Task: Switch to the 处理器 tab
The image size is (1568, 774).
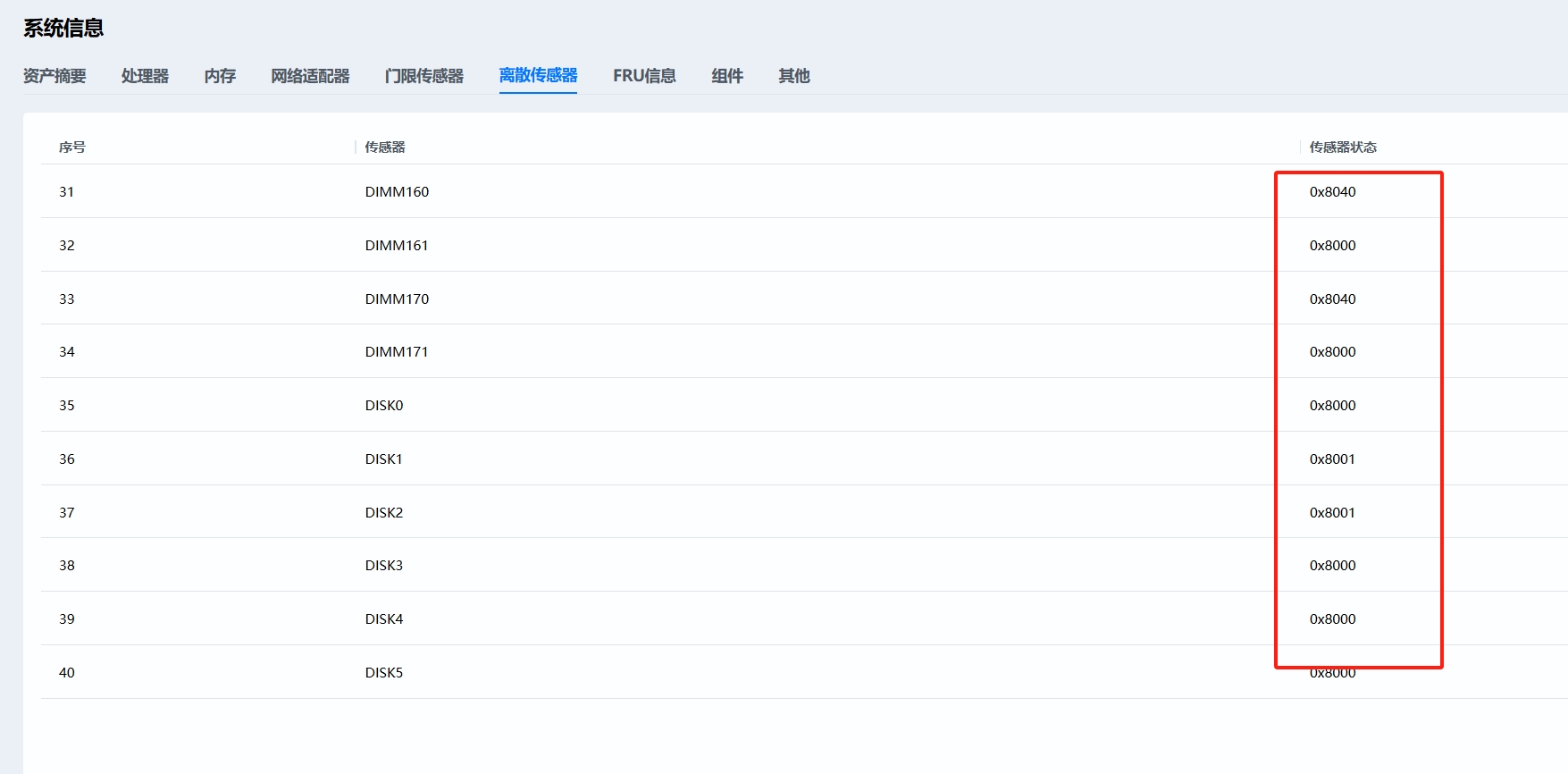Action: coord(145,76)
